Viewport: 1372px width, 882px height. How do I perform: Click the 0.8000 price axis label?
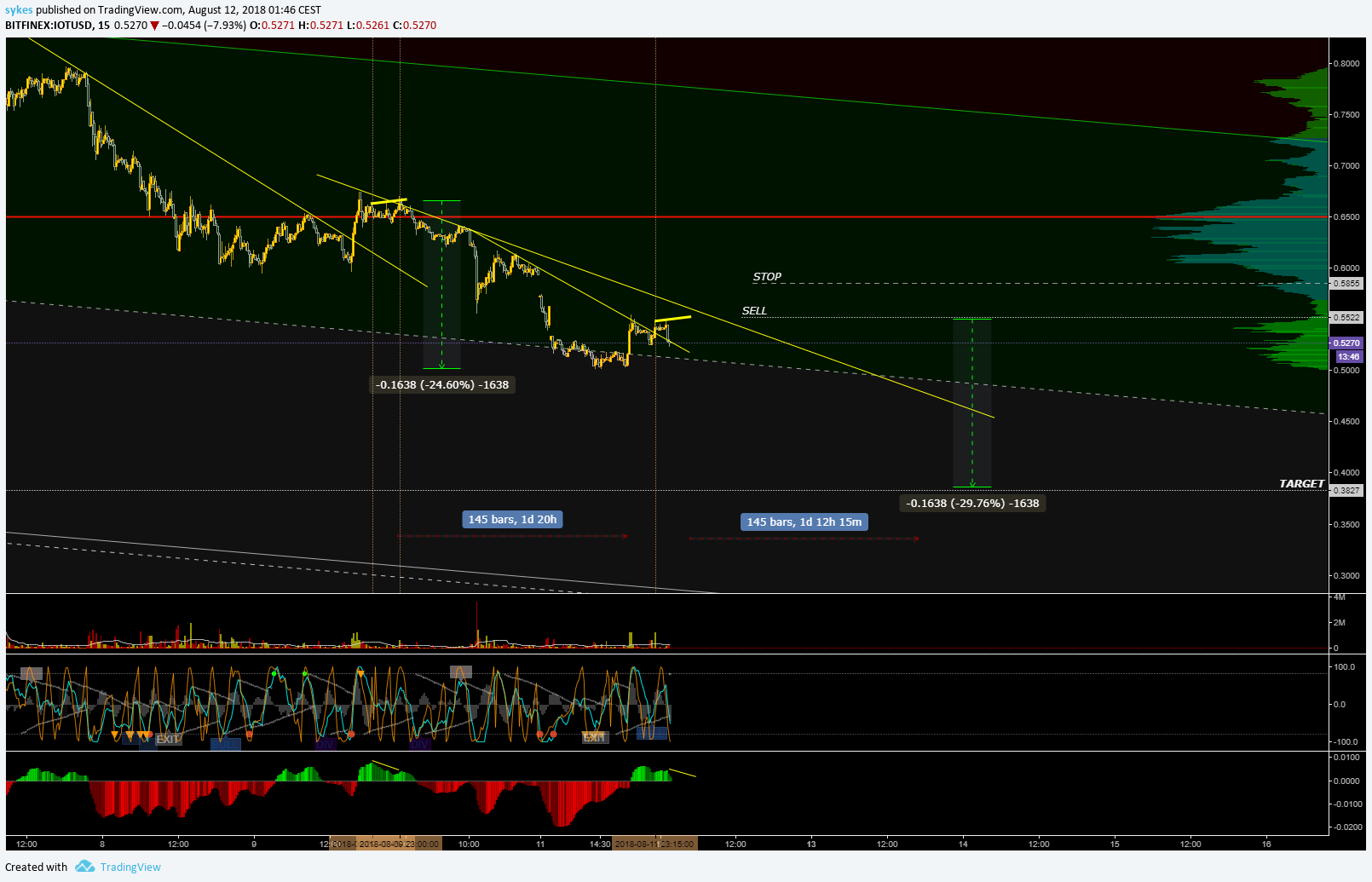(1346, 64)
